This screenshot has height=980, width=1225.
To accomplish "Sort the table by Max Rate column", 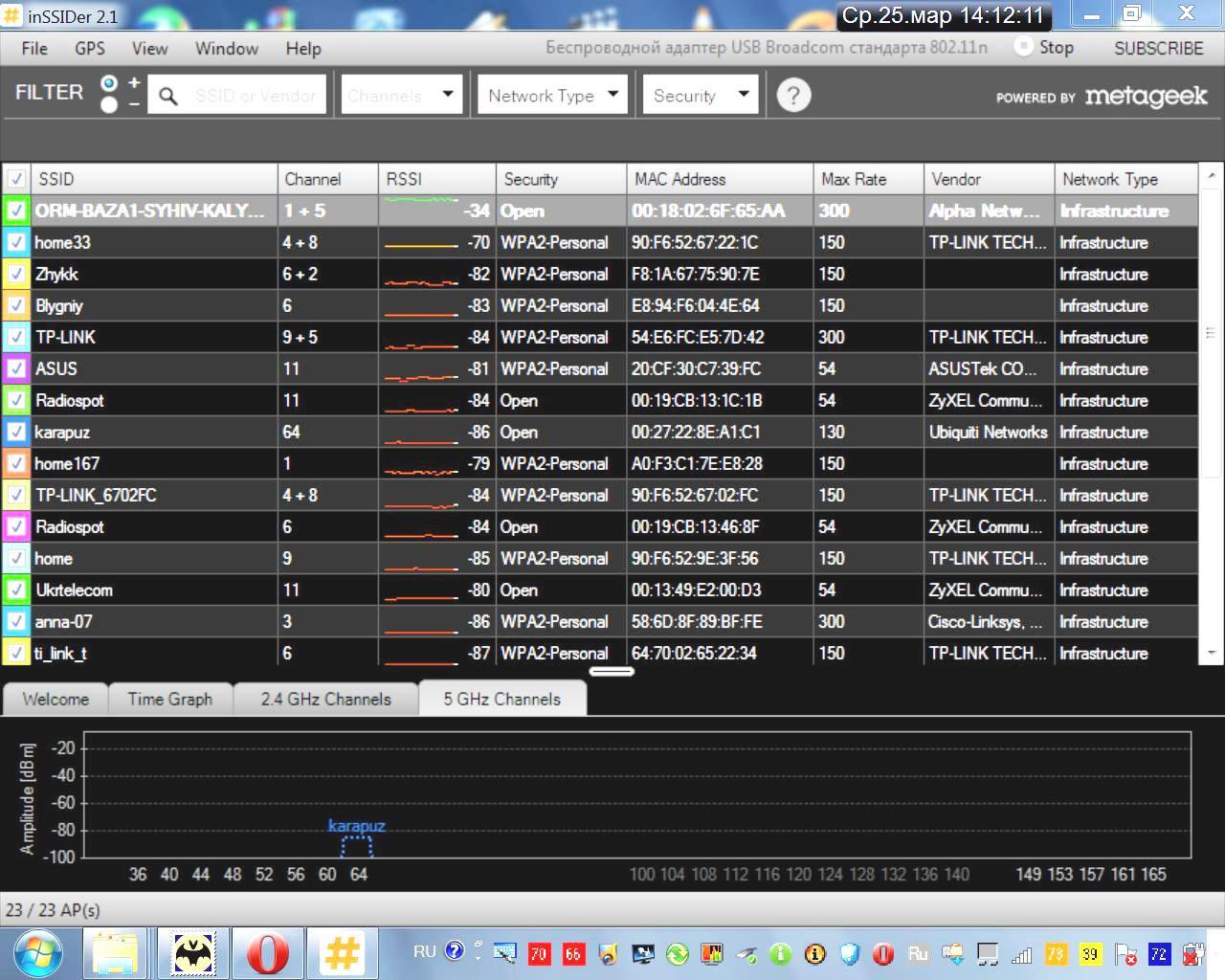I will click(x=869, y=179).
